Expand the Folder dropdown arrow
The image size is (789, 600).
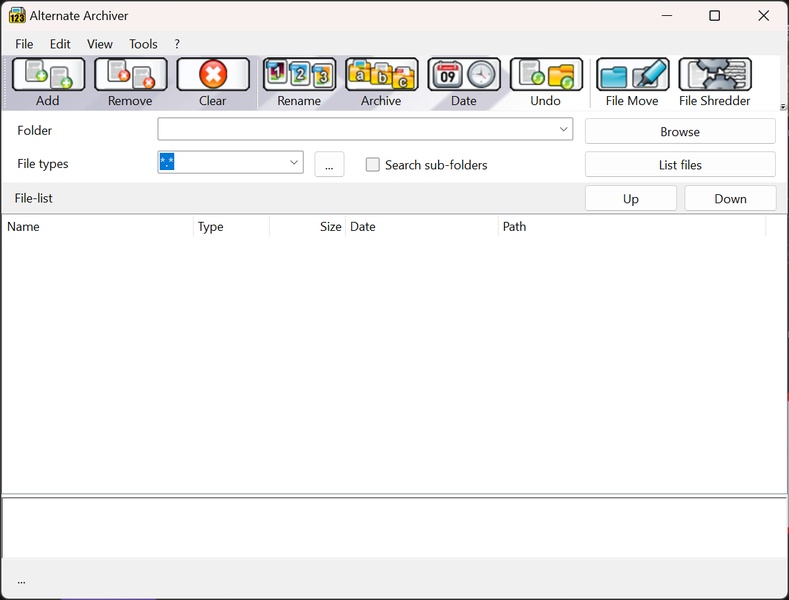click(564, 129)
